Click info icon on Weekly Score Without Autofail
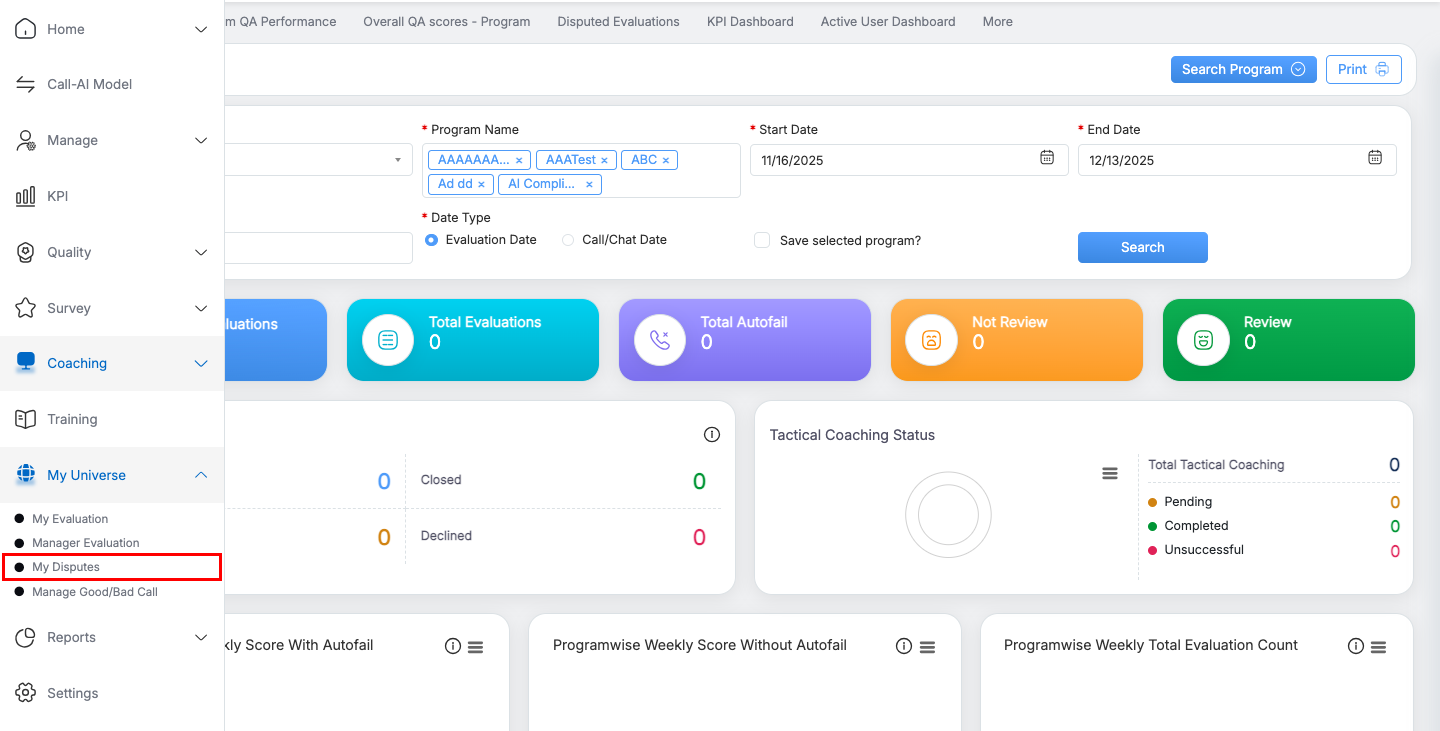 (904, 647)
